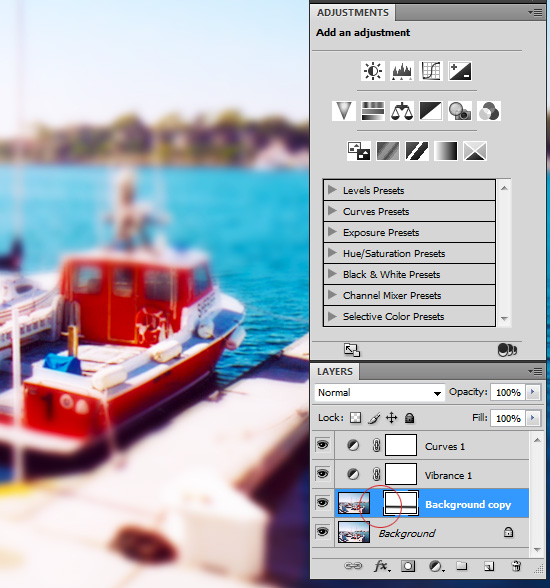Expand Black & White Presets
550x588 pixels.
[x=331, y=274]
